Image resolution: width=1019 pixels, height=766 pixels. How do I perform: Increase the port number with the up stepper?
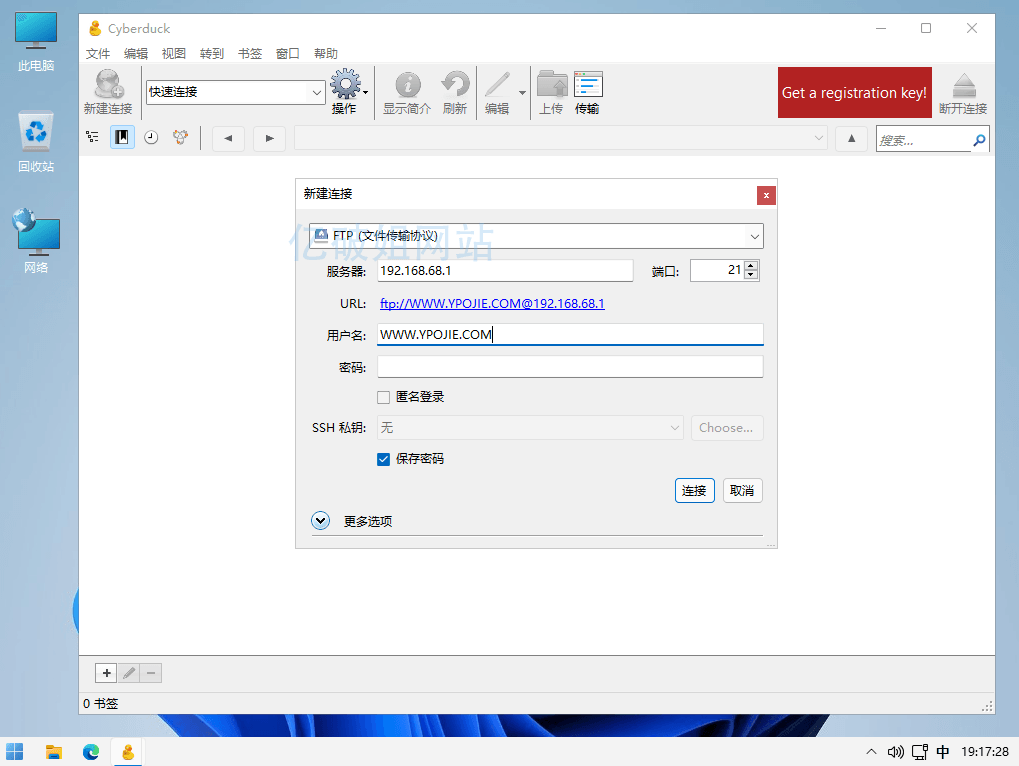[752, 266]
